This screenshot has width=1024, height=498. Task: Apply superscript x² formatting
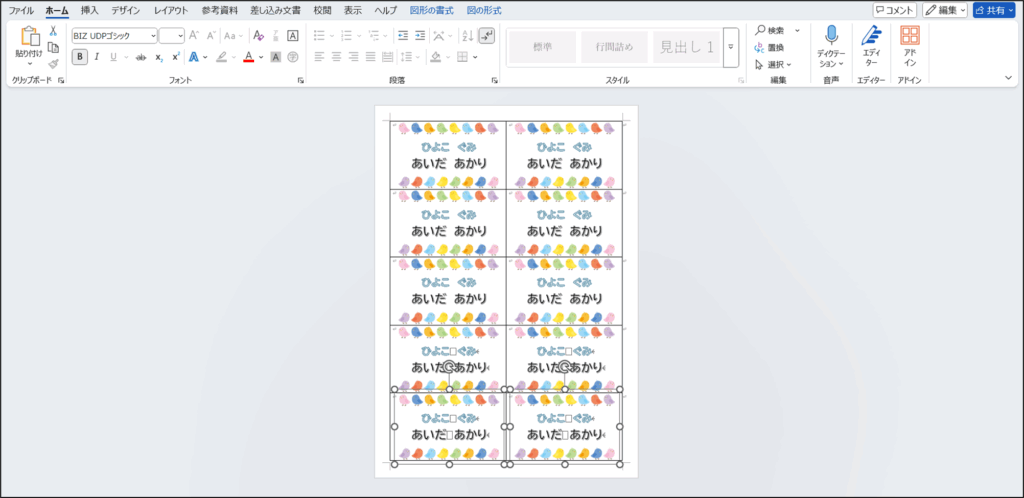point(176,57)
